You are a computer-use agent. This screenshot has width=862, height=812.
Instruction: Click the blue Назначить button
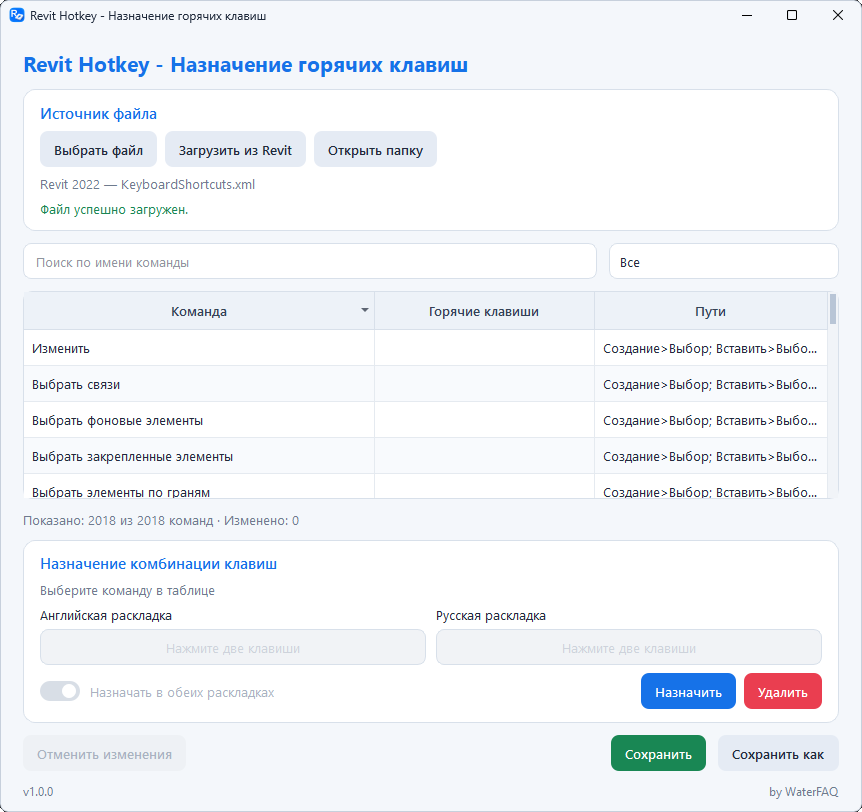[x=688, y=692]
